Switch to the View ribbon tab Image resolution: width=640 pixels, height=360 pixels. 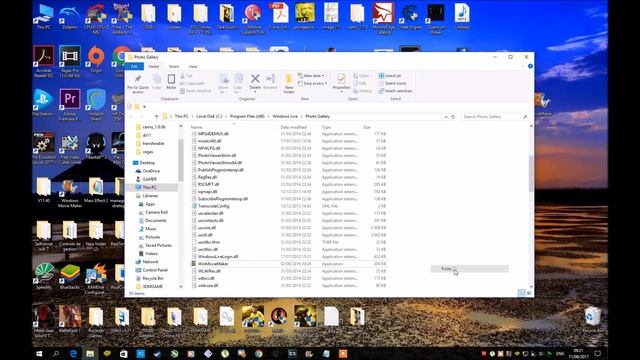193,66
